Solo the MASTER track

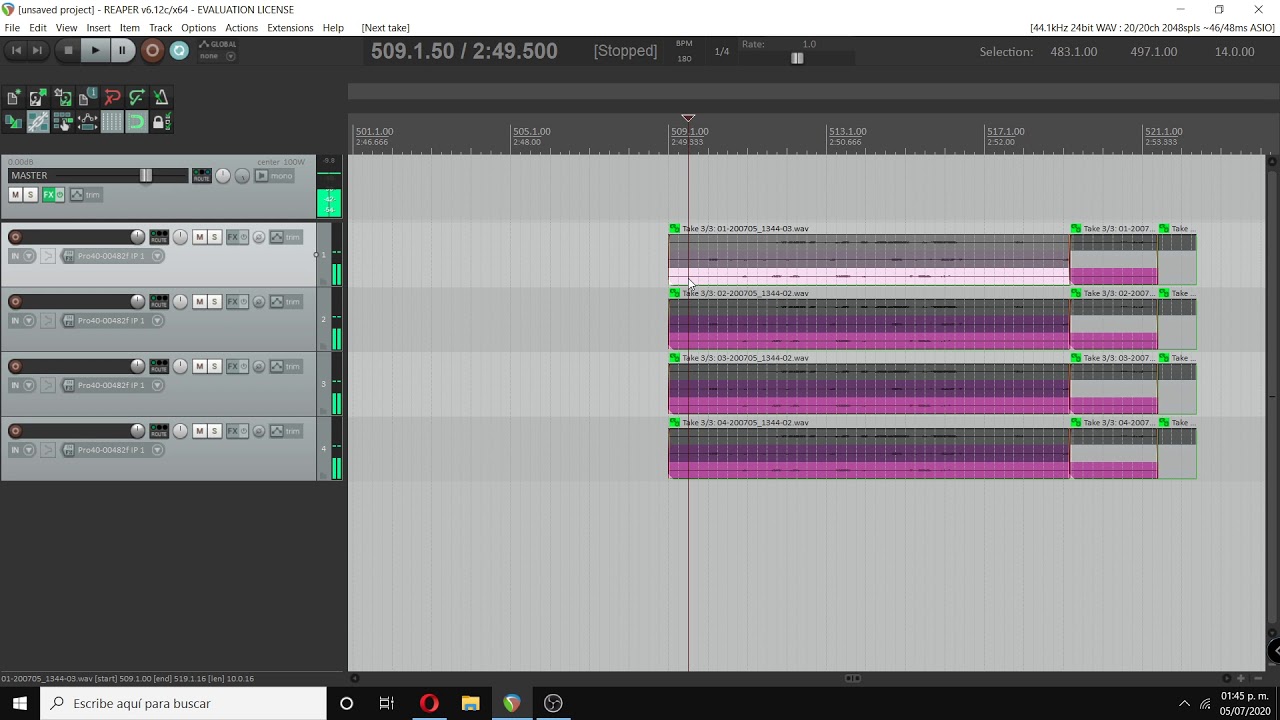click(x=30, y=195)
